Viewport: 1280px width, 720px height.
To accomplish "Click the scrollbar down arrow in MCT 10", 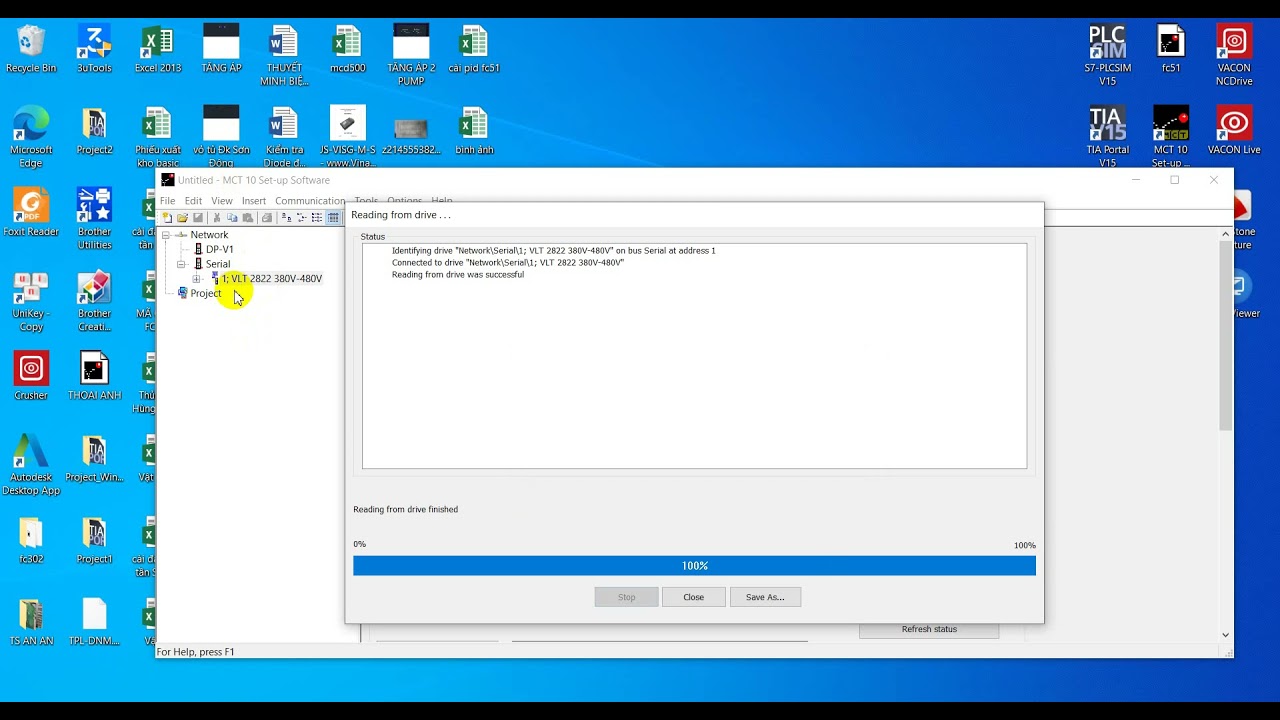I will point(1226,635).
